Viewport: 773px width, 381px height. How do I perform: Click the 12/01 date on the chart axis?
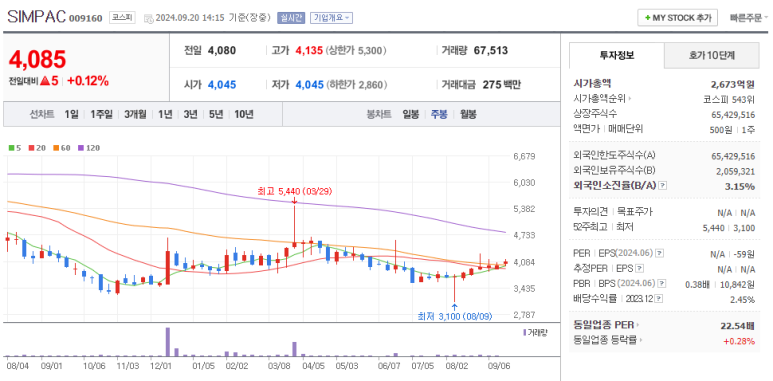[x=161, y=366]
